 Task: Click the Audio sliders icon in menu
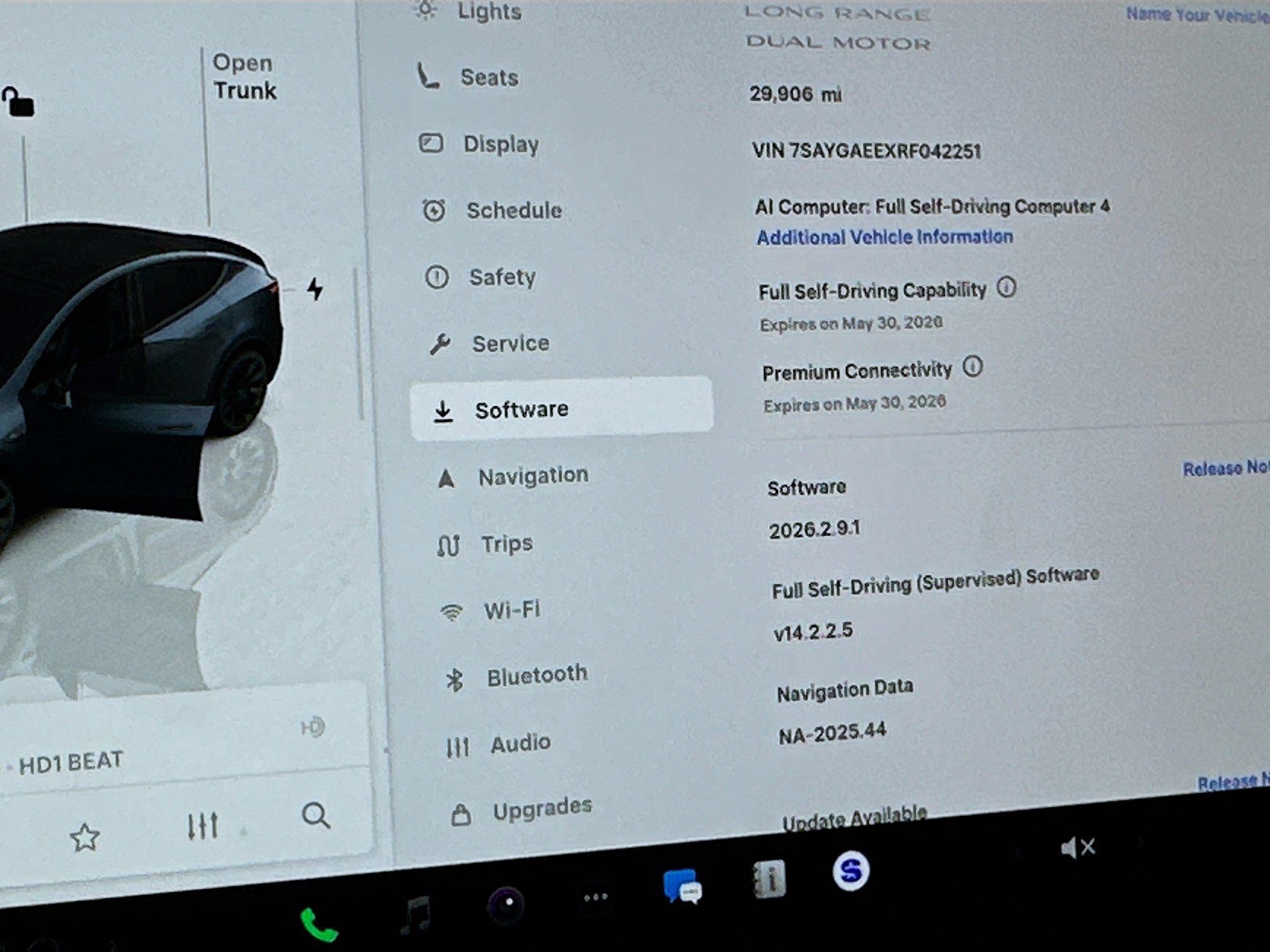point(457,747)
